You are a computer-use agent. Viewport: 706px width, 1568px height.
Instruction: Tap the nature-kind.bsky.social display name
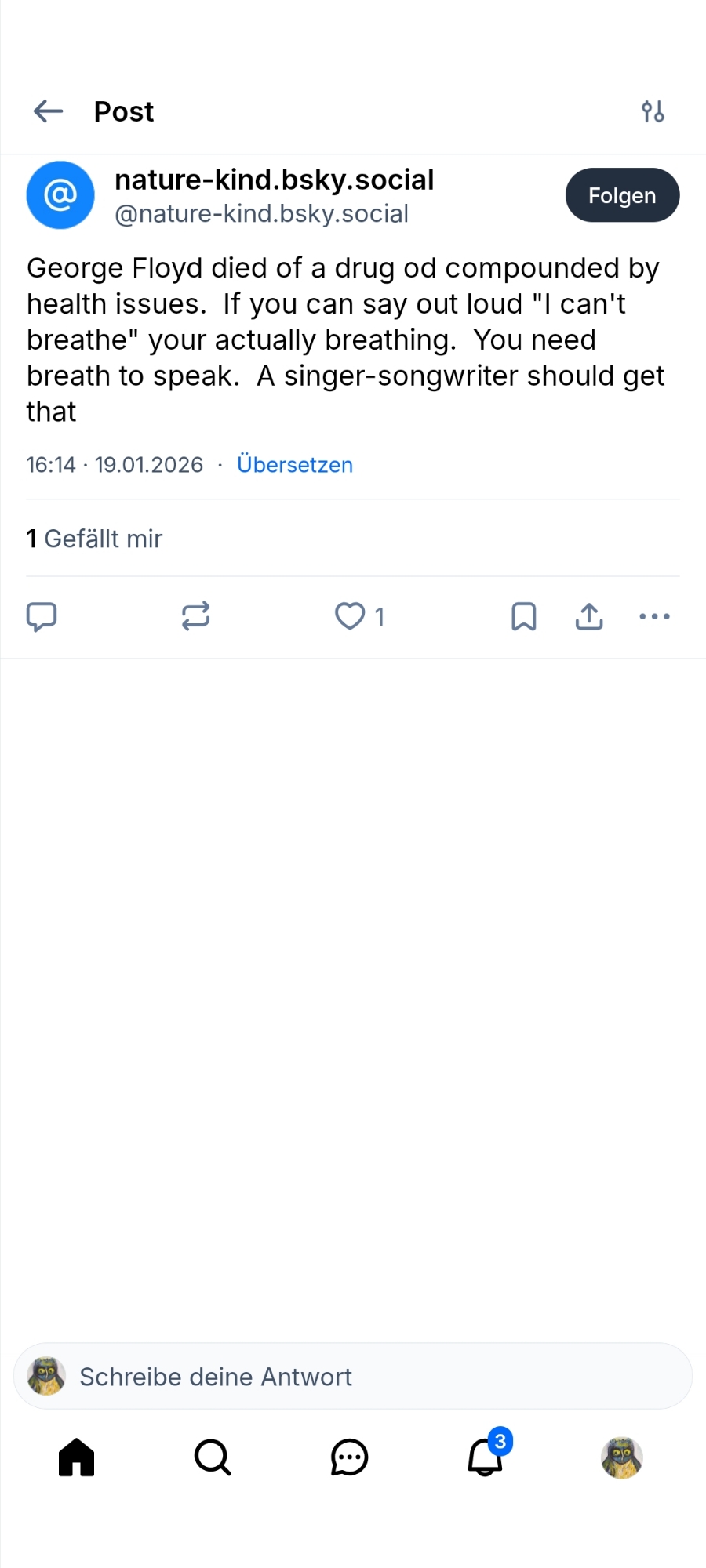(274, 180)
